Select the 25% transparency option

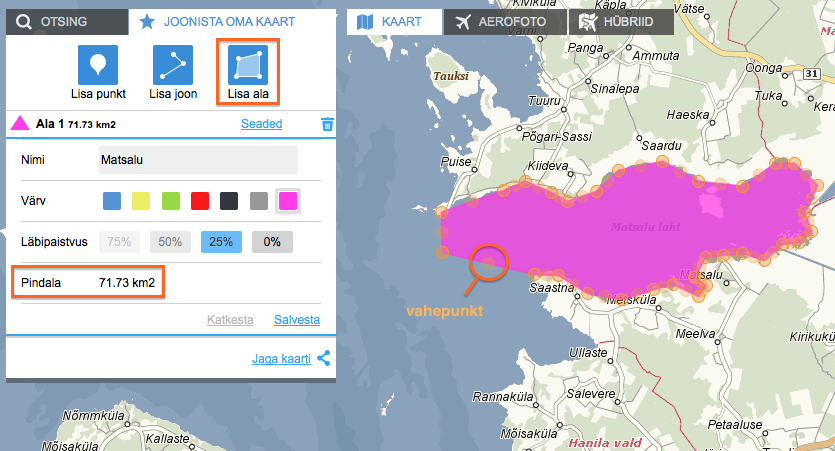(x=221, y=241)
